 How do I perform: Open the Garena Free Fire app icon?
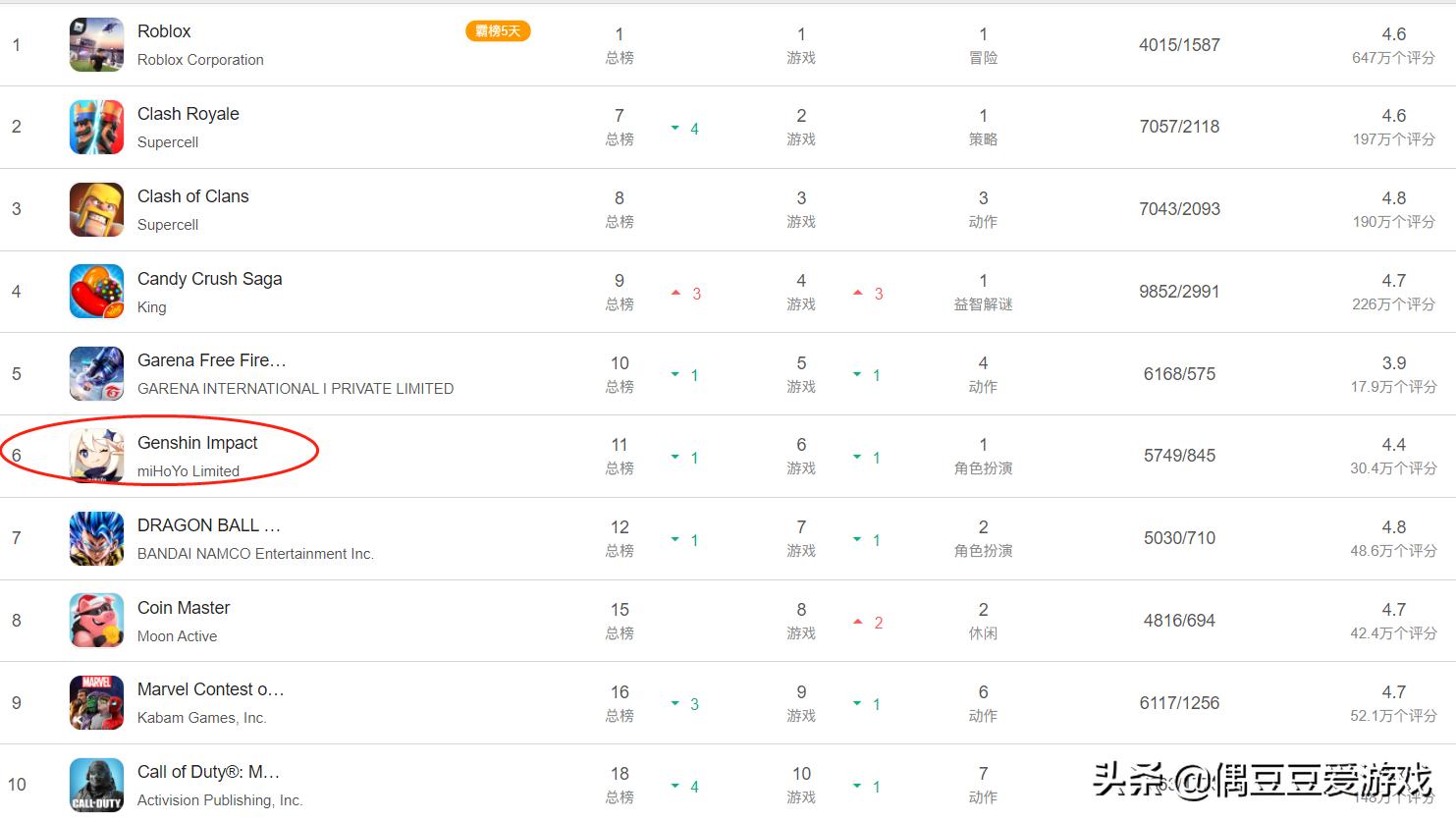(x=96, y=373)
